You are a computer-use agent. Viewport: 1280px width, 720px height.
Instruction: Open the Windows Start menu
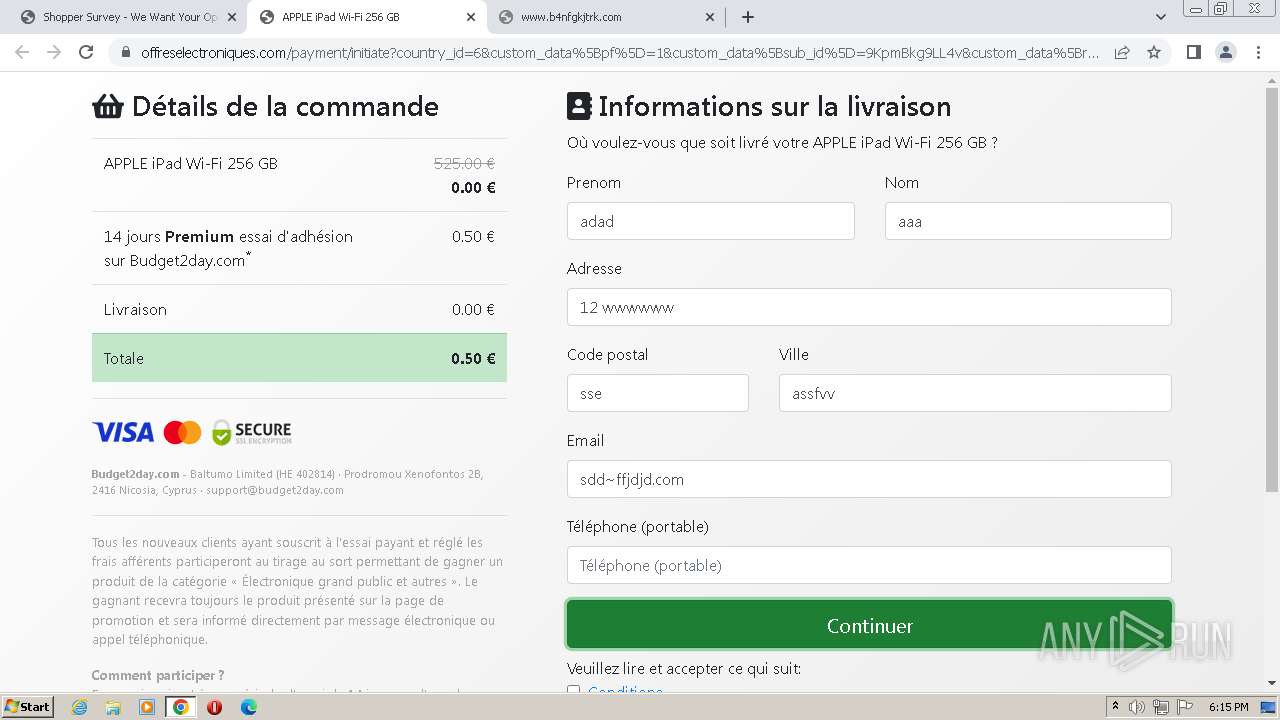click(x=28, y=706)
